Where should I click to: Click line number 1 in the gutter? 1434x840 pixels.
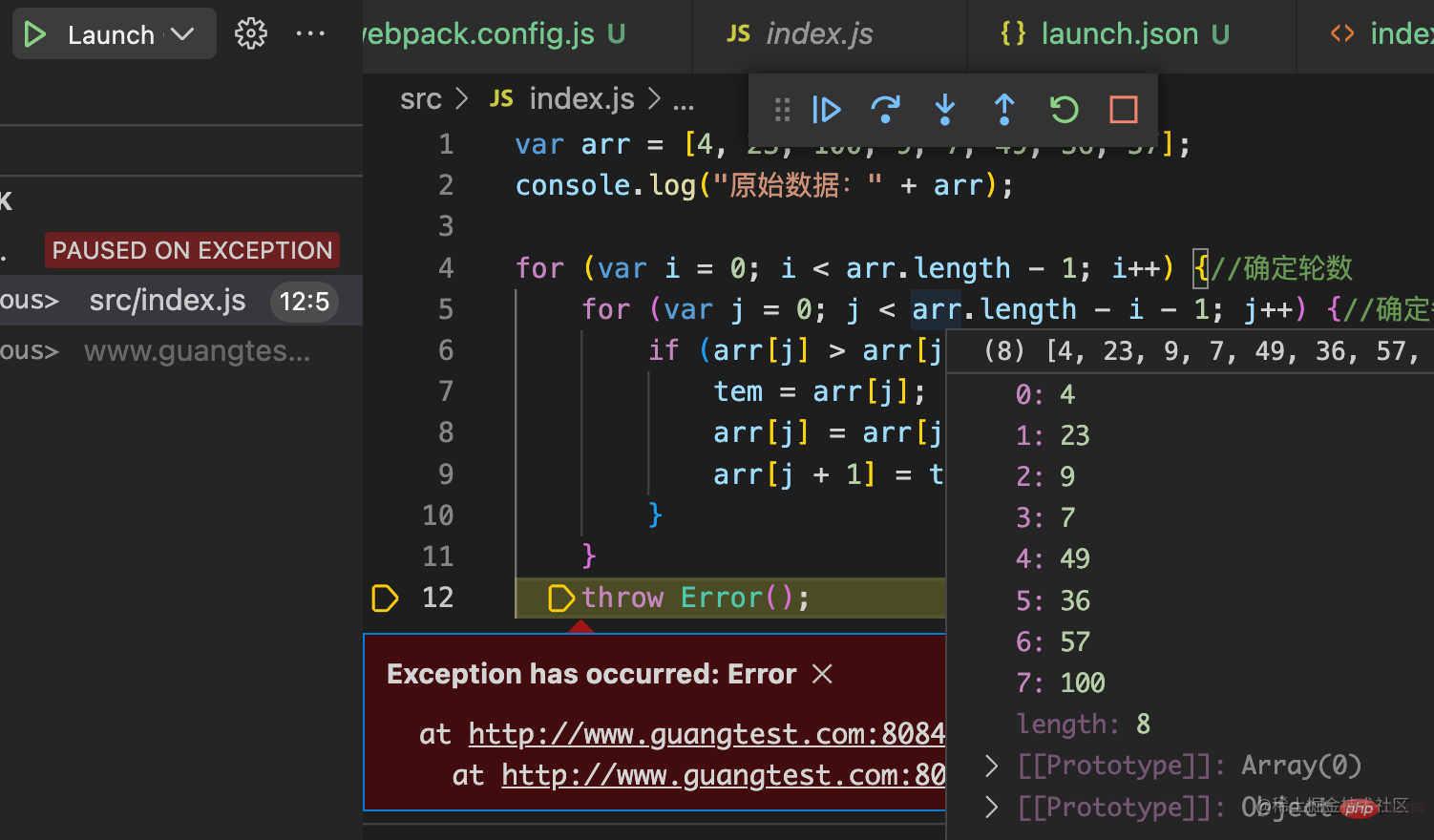click(446, 144)
